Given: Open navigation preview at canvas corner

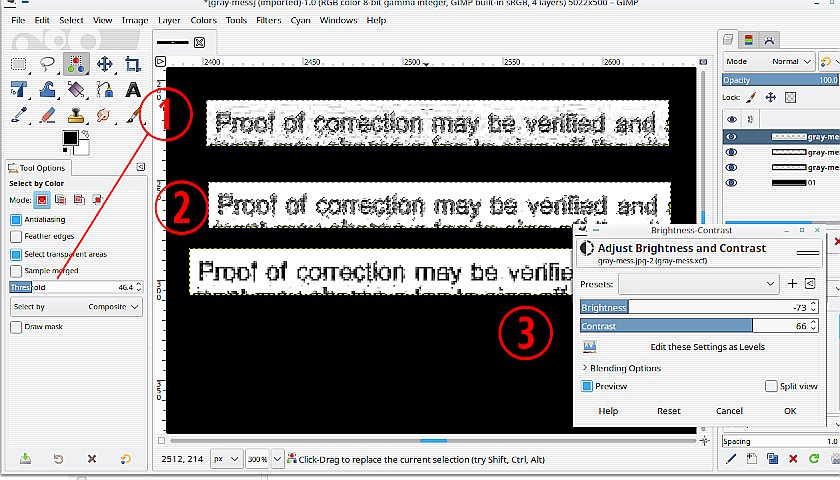Looking at the screenshot, I should tap(704, 441).
